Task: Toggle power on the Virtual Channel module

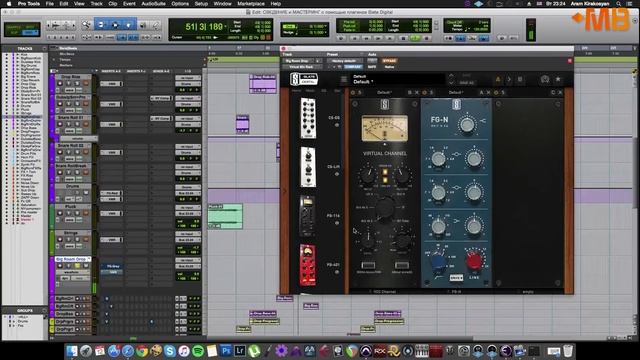Action: coord(353,93)
